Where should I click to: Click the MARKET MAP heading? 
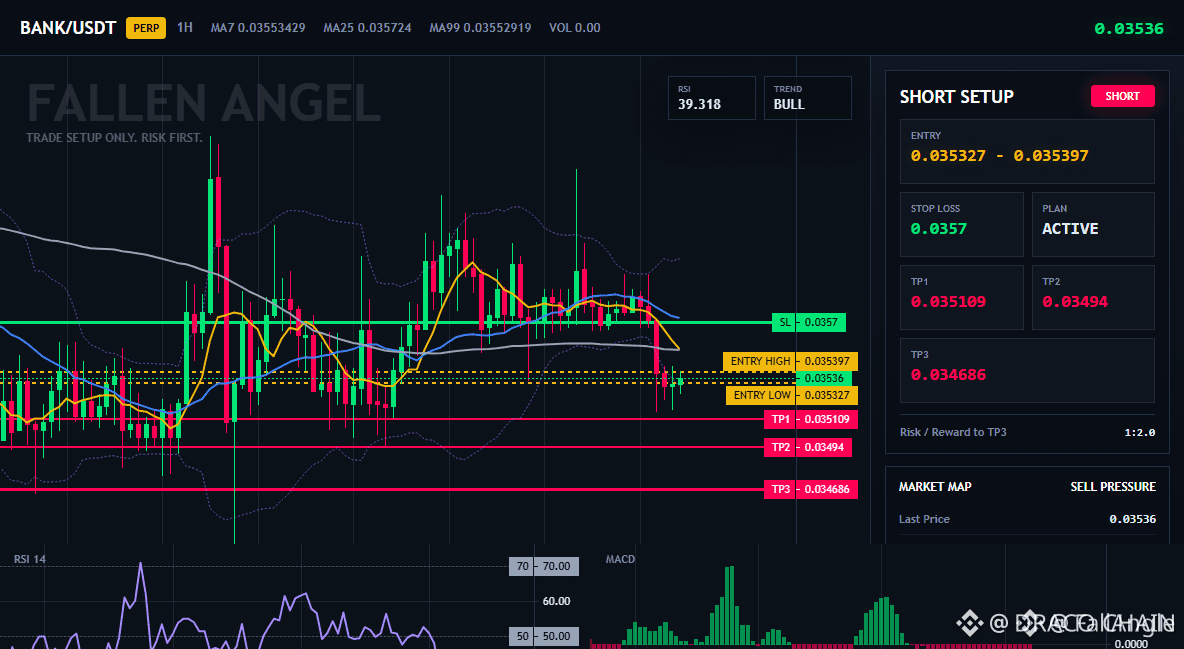click(935, 487)
